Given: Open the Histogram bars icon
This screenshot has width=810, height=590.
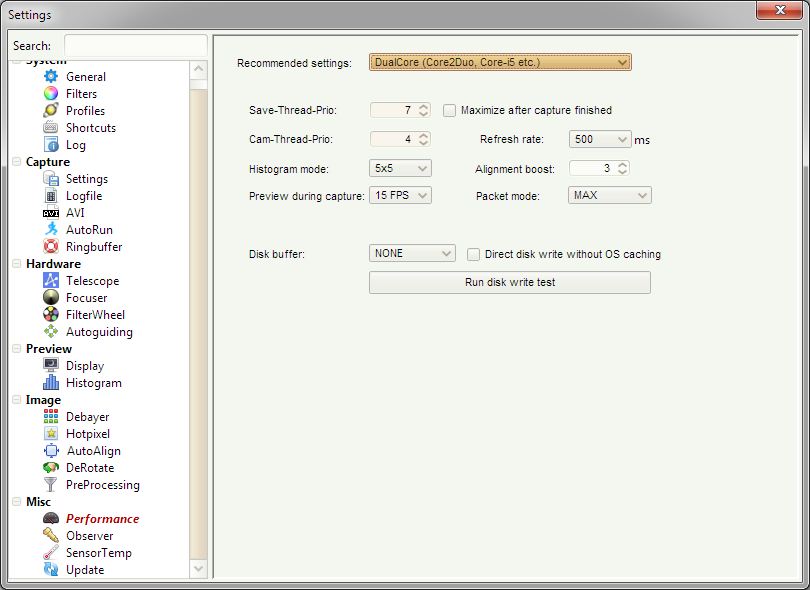Looking at the screenshot, I should tap(51, 382).
